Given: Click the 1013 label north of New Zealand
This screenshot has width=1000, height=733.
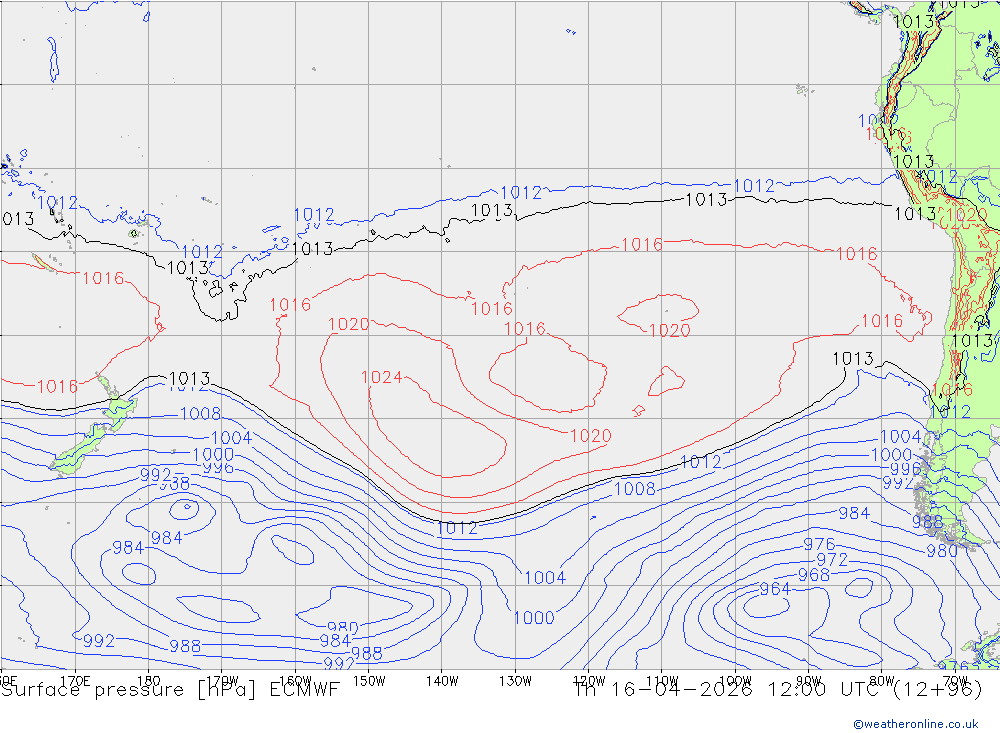Looking at the screenshot, I should tap(189, 378).
